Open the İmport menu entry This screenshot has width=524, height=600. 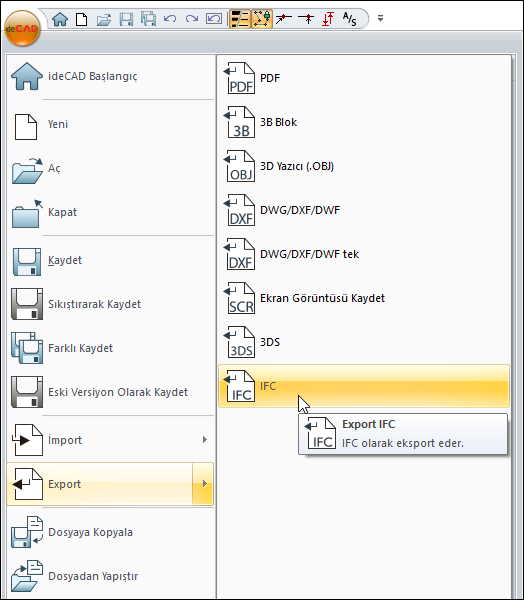(100, 440)
